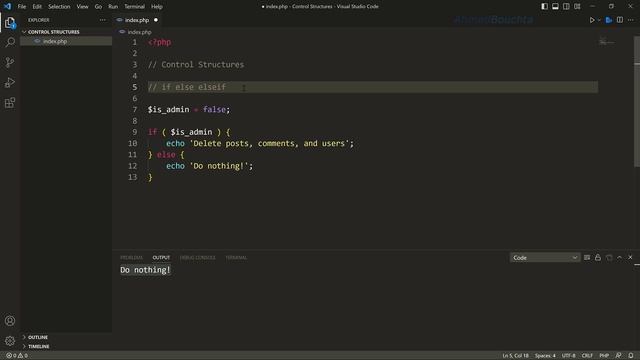640x360 pixels.
Task: Open the Code output channel dropdown
Action: tap(545, 258)
